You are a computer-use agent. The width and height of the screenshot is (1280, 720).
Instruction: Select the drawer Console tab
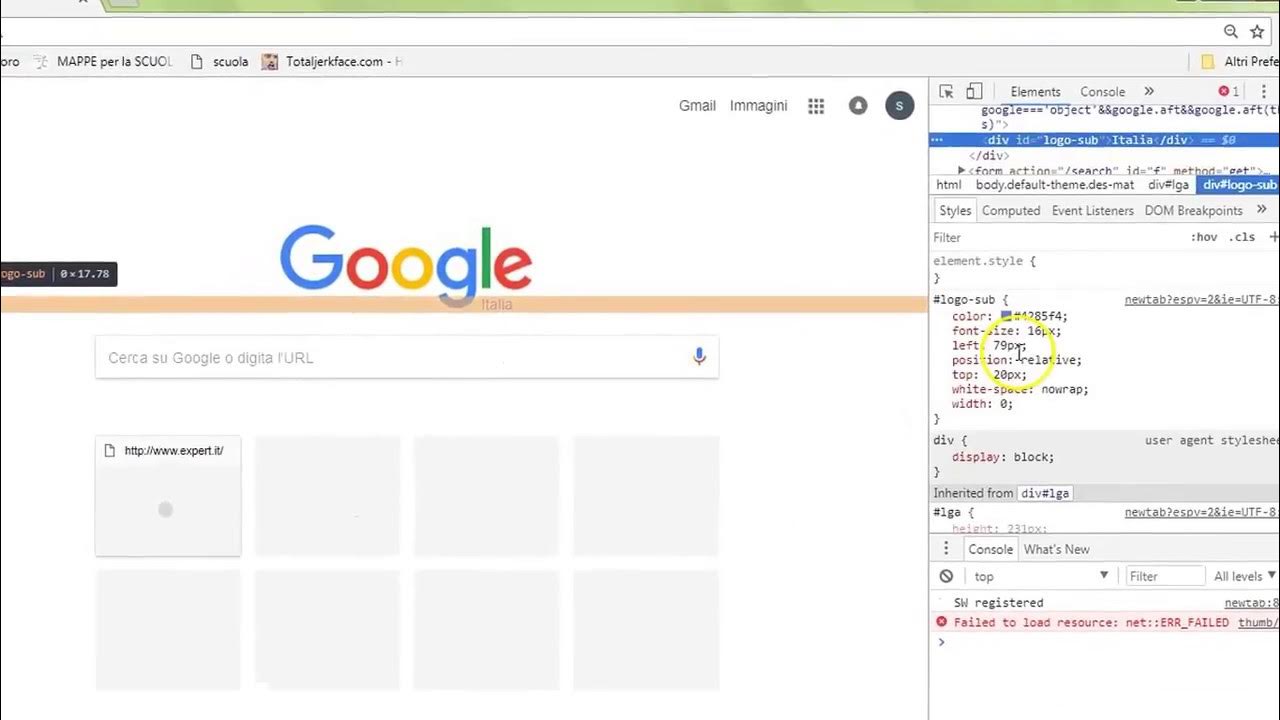[990, 549]
